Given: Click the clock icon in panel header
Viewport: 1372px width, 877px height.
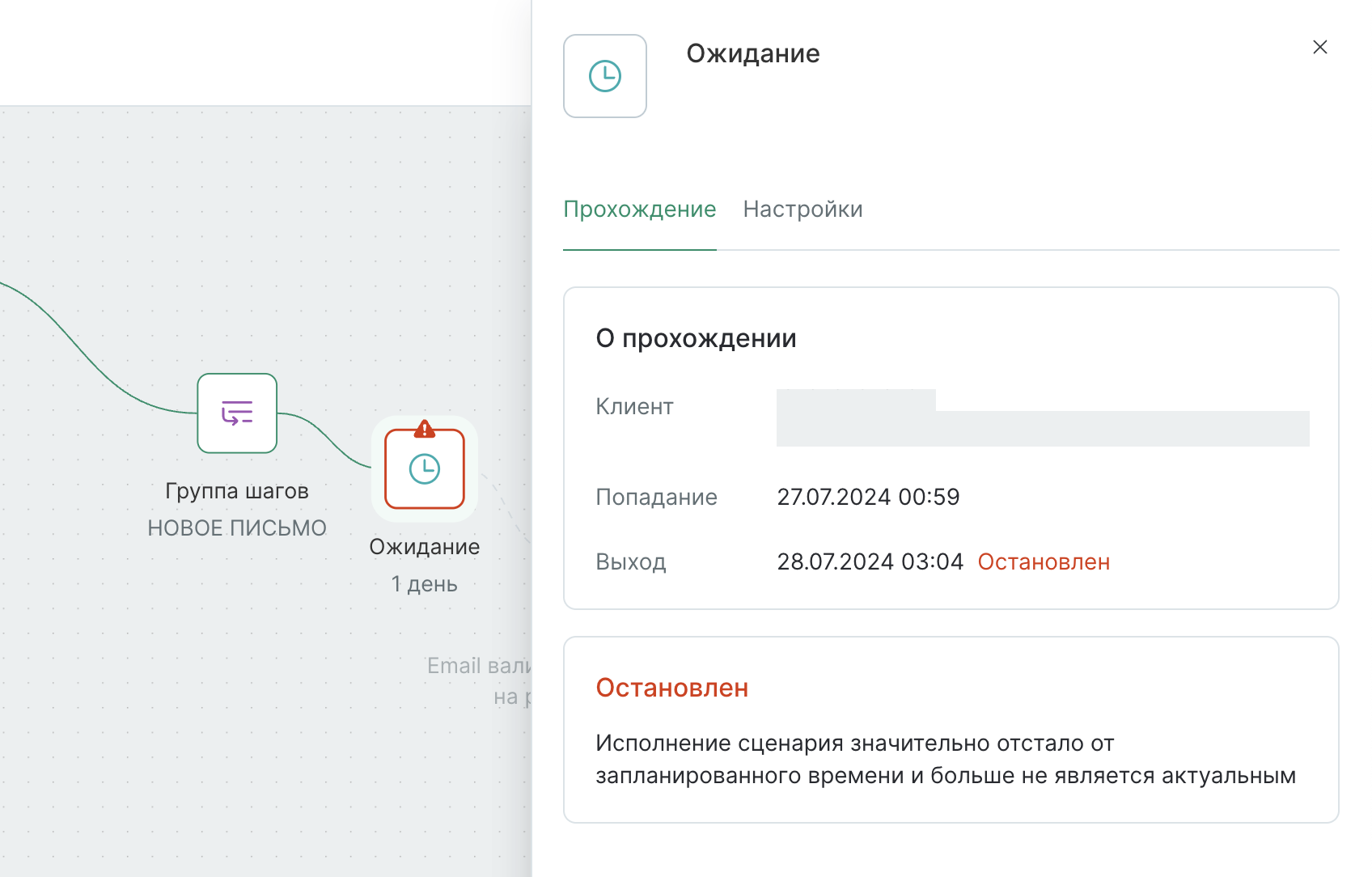Looking at the screenshot, I should pyautogui.click(x=605, y=76).
